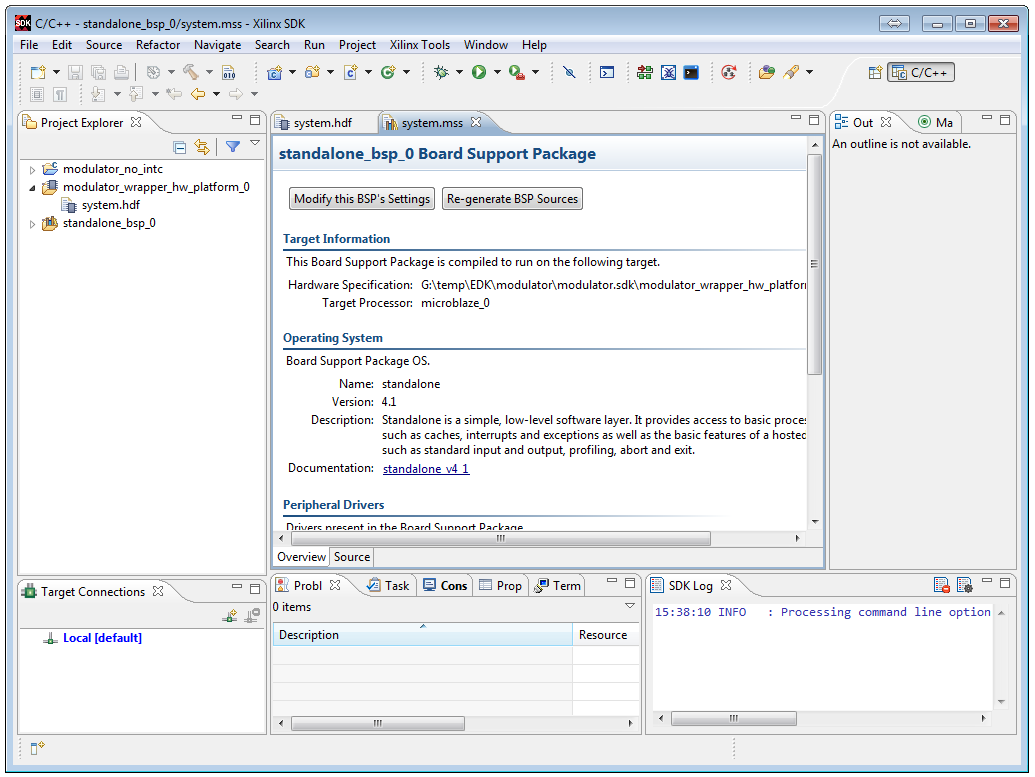Click the Build hammer icon
The width and height of the screenshot is (1035, 777).
191,72
